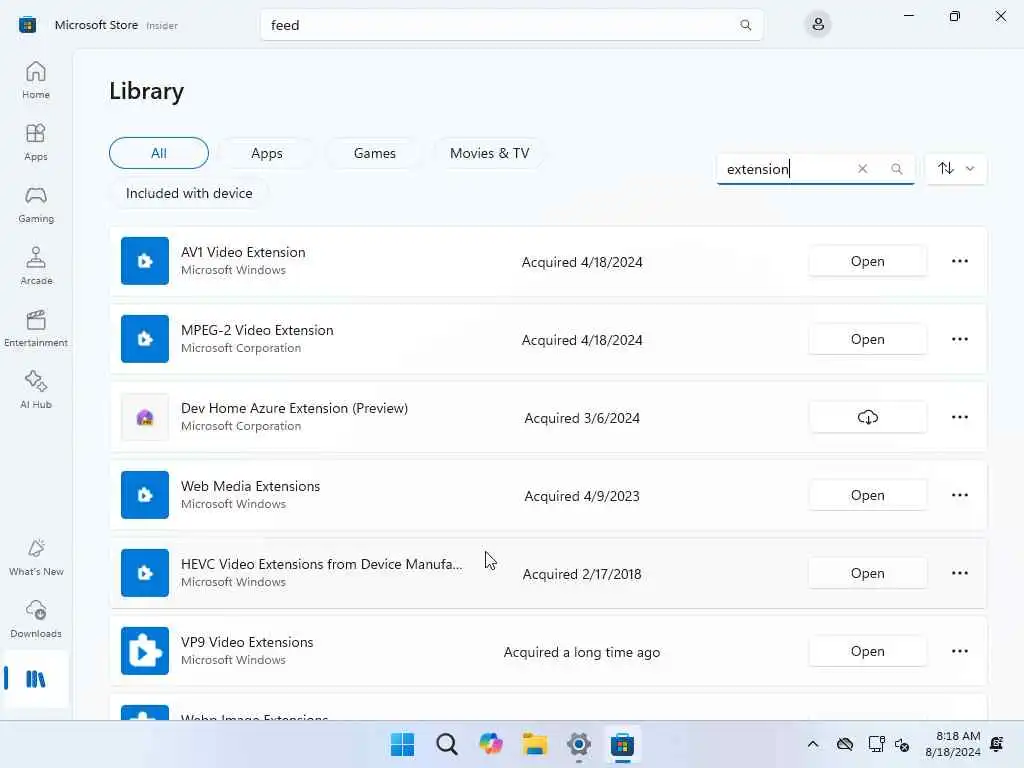Click the HEVC Video Extensions from Device title
Viewport: 1024px width, 768px height.
coord(321,564)
